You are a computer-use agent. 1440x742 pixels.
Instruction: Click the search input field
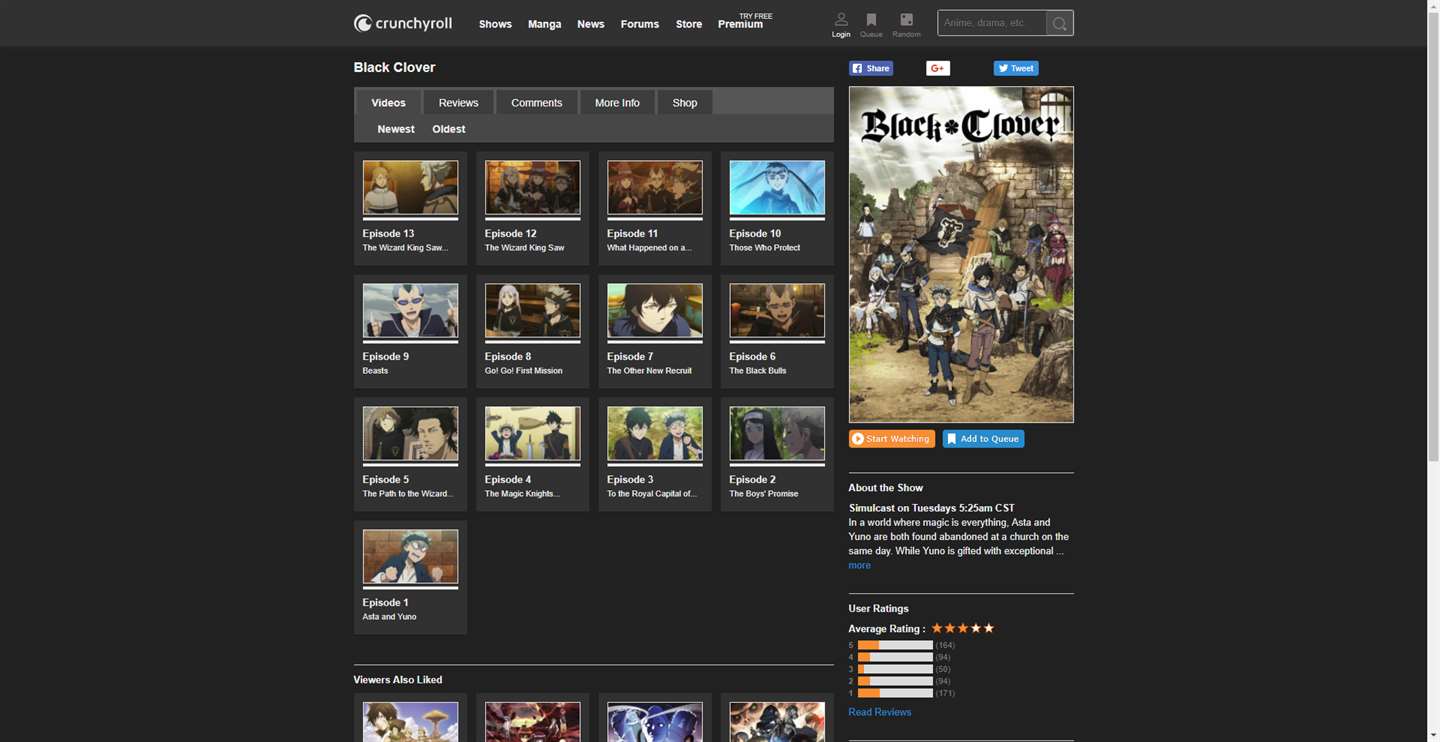pyautogui.click(x=992, y=23)
